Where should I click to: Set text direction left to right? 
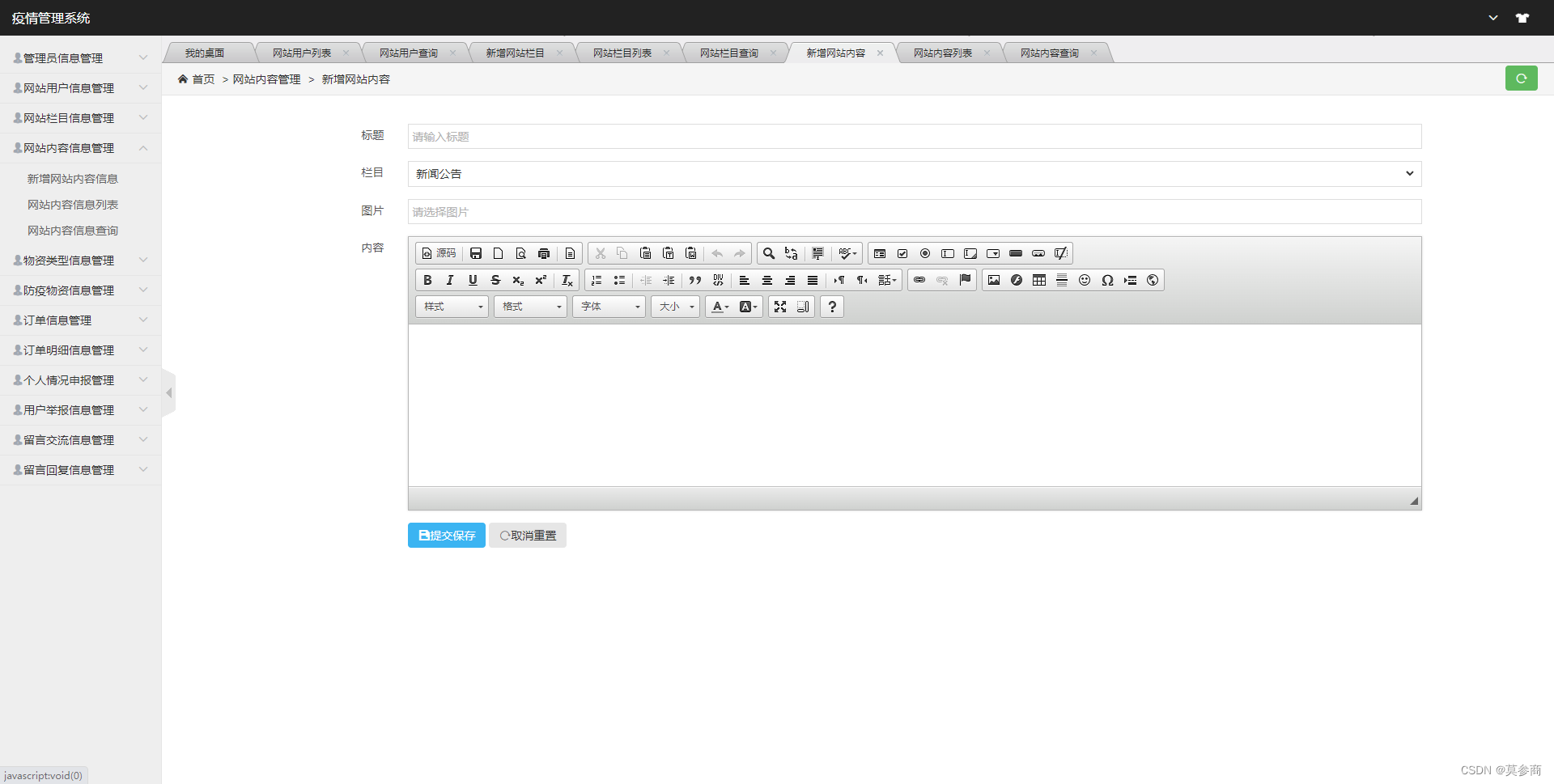tap(839, 280)
